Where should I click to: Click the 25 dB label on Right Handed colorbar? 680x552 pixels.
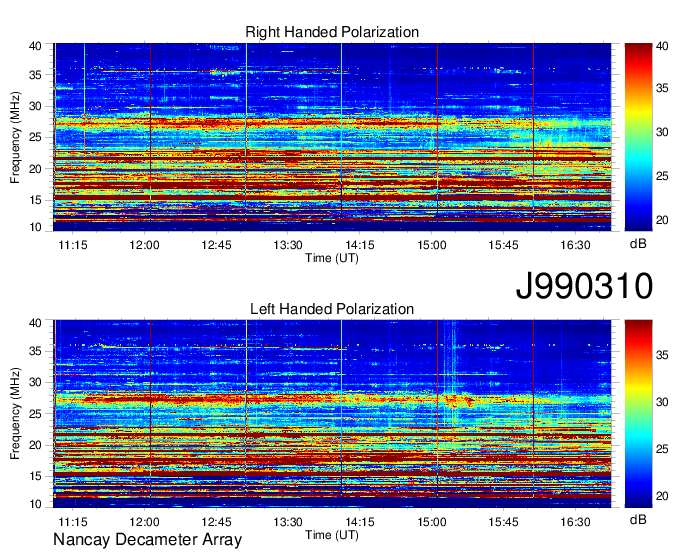662,176
